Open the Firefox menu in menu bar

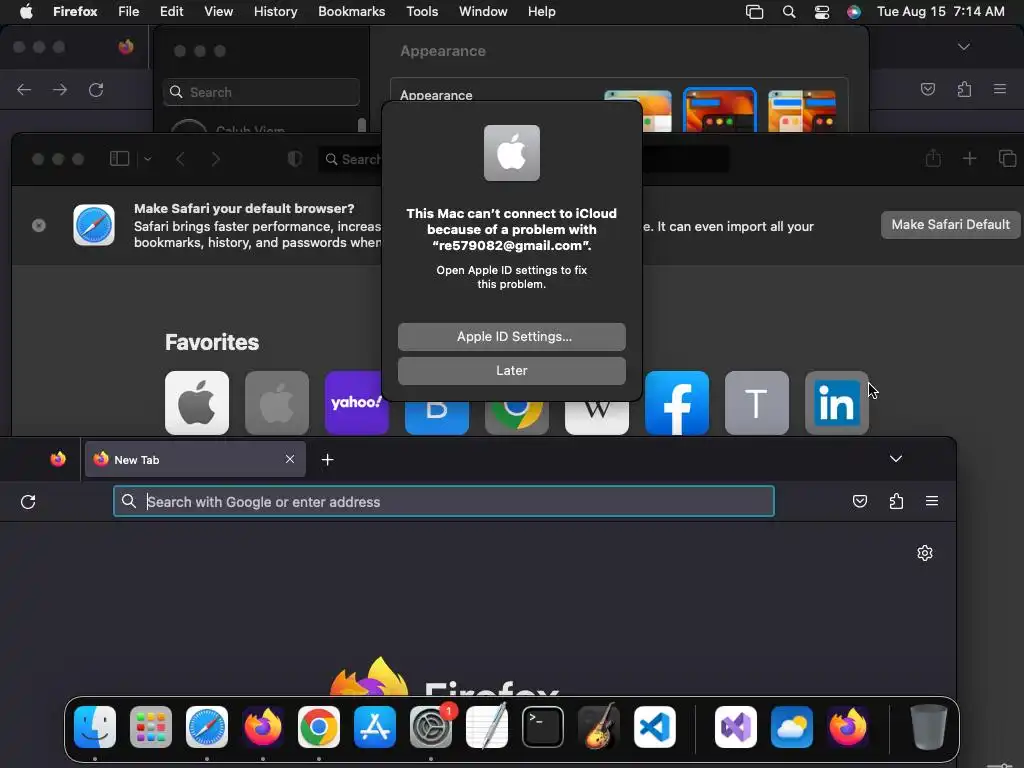pos(75,11)
